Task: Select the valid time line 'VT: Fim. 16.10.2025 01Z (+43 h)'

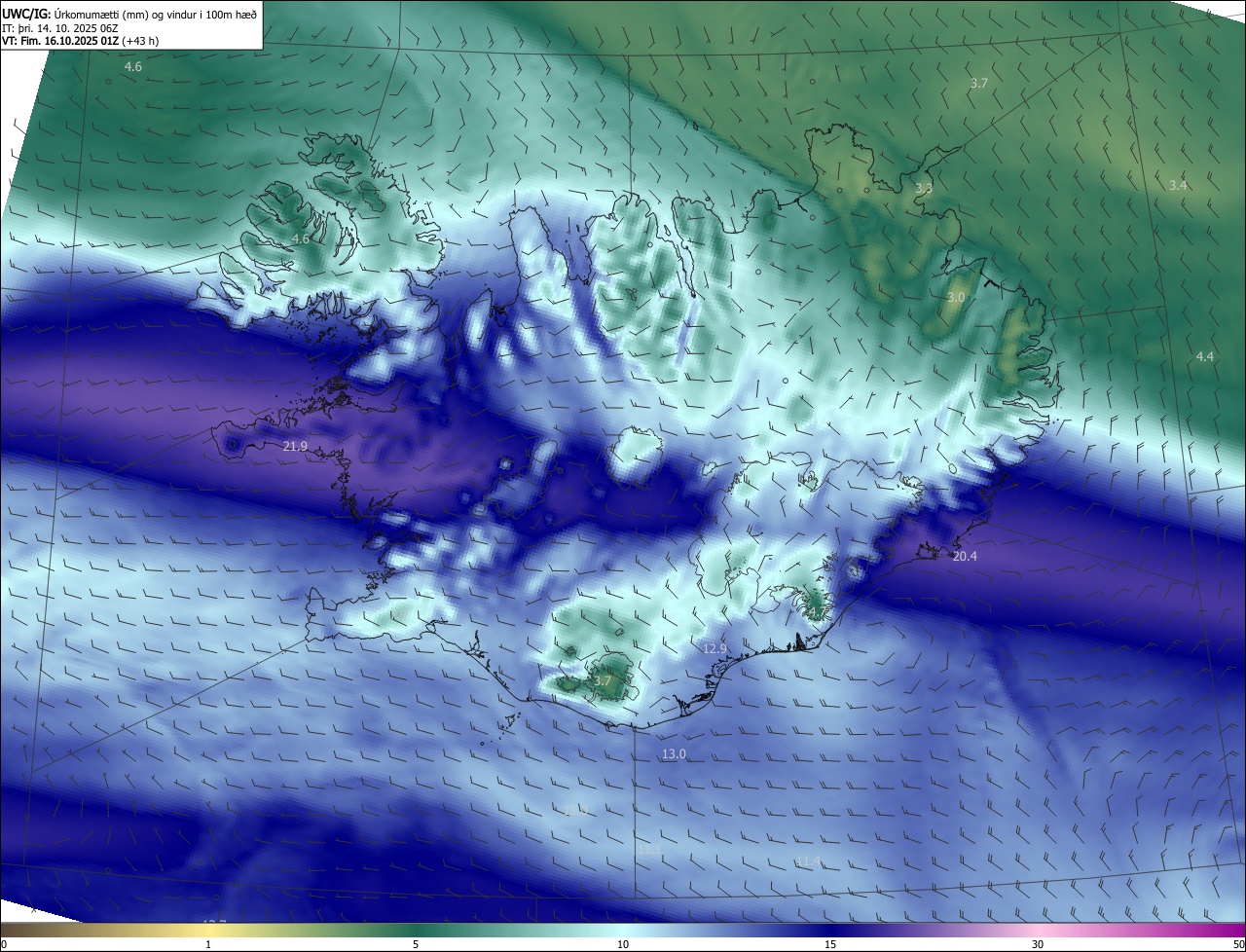Action: [81, 41]
